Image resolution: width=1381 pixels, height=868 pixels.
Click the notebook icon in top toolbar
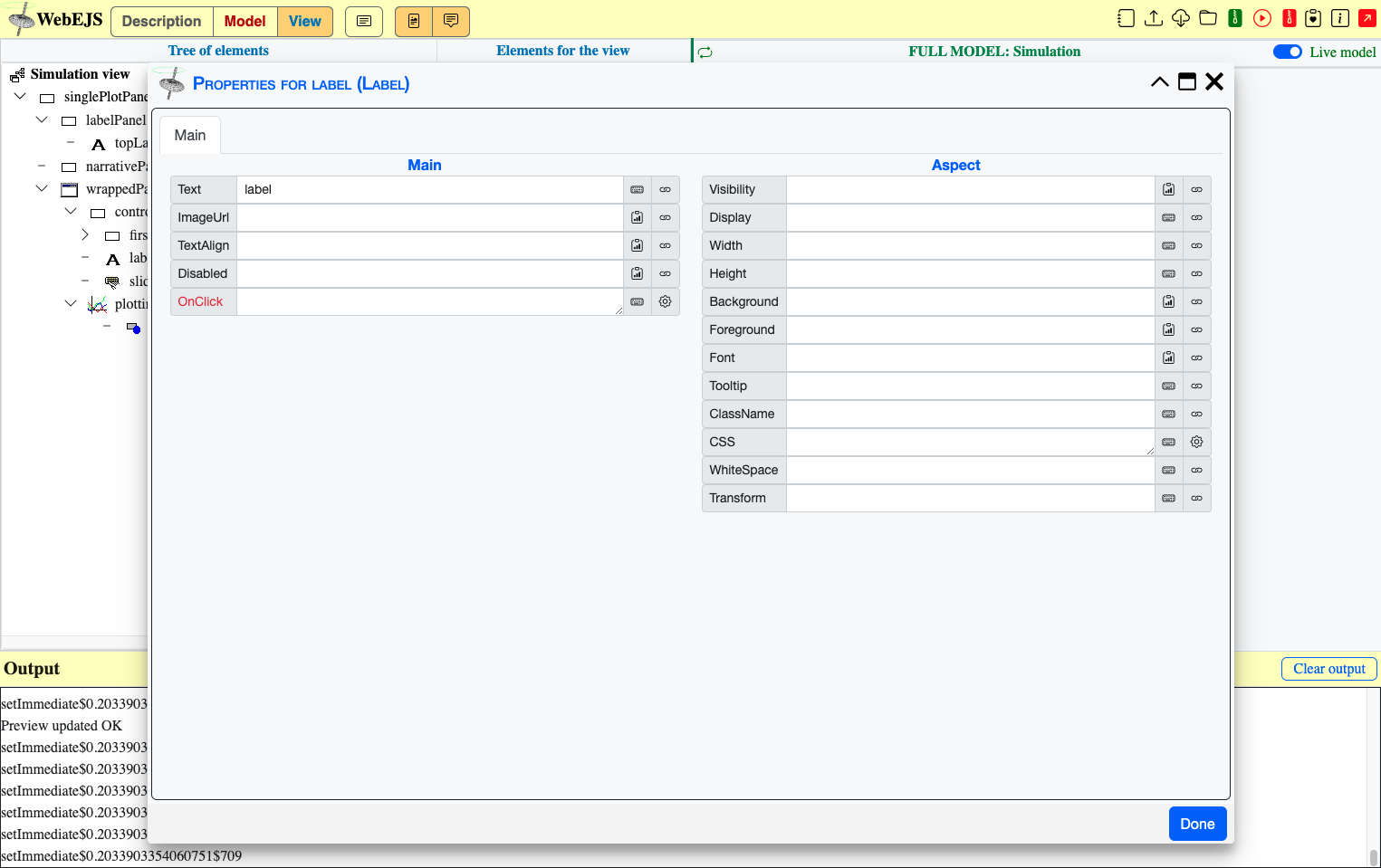coord(1126,18)
